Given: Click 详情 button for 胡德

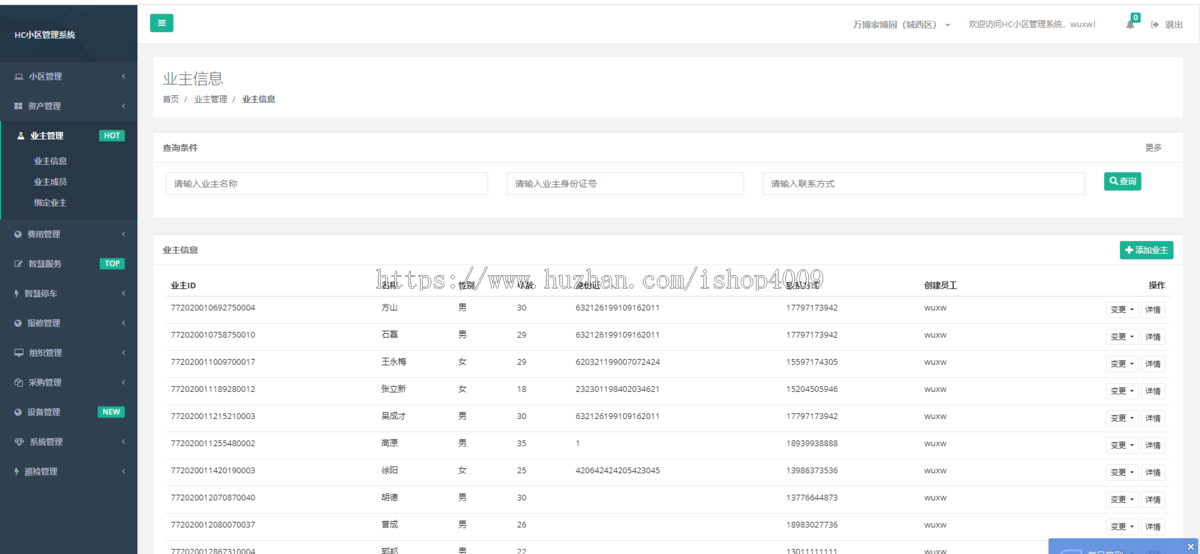Looking at the screenshot, I should coord(1153,499).
